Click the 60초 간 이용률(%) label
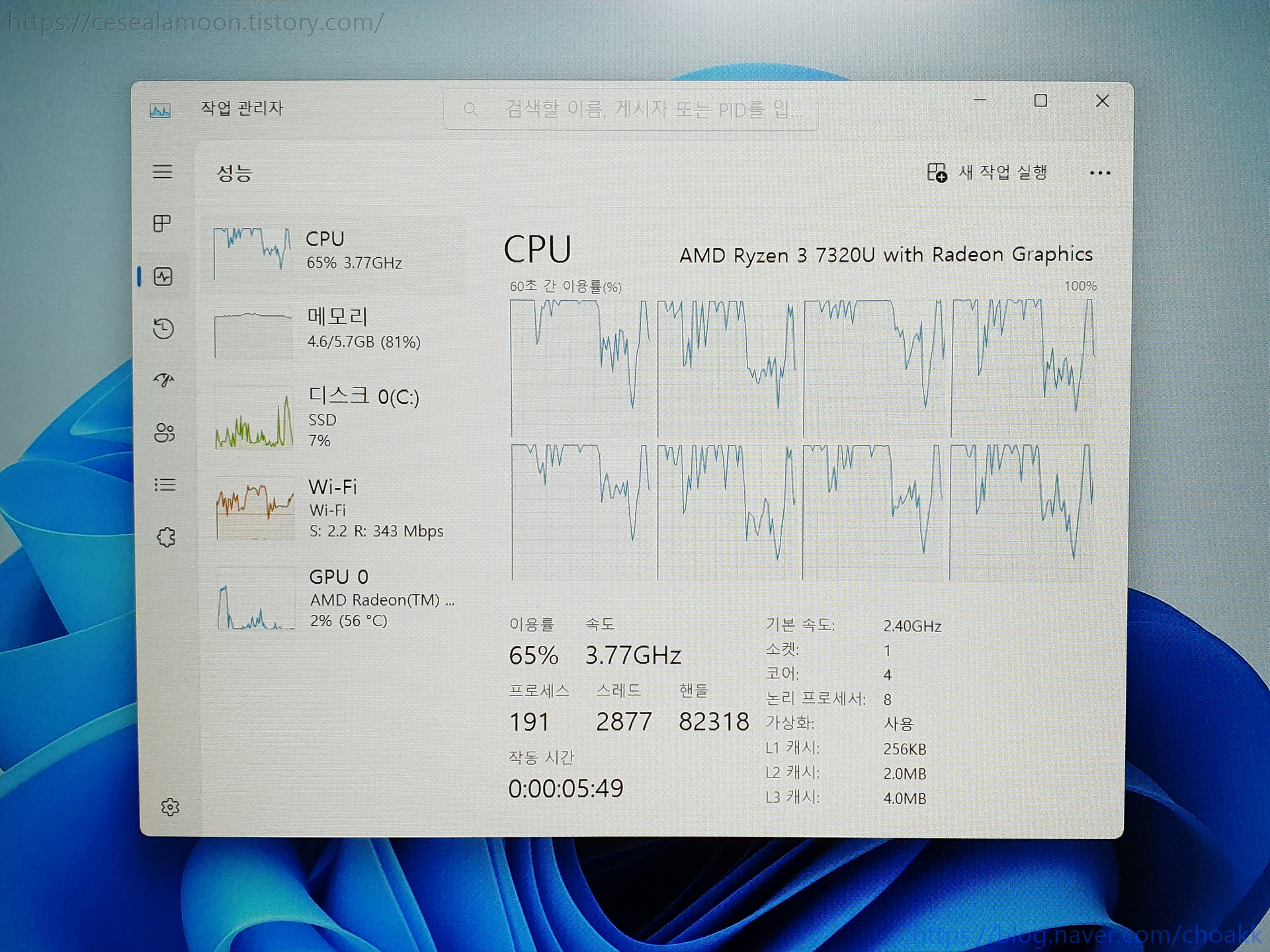The width and height of the screenshot is (1270, 952). pyautogui.click(x=566, y=286)
